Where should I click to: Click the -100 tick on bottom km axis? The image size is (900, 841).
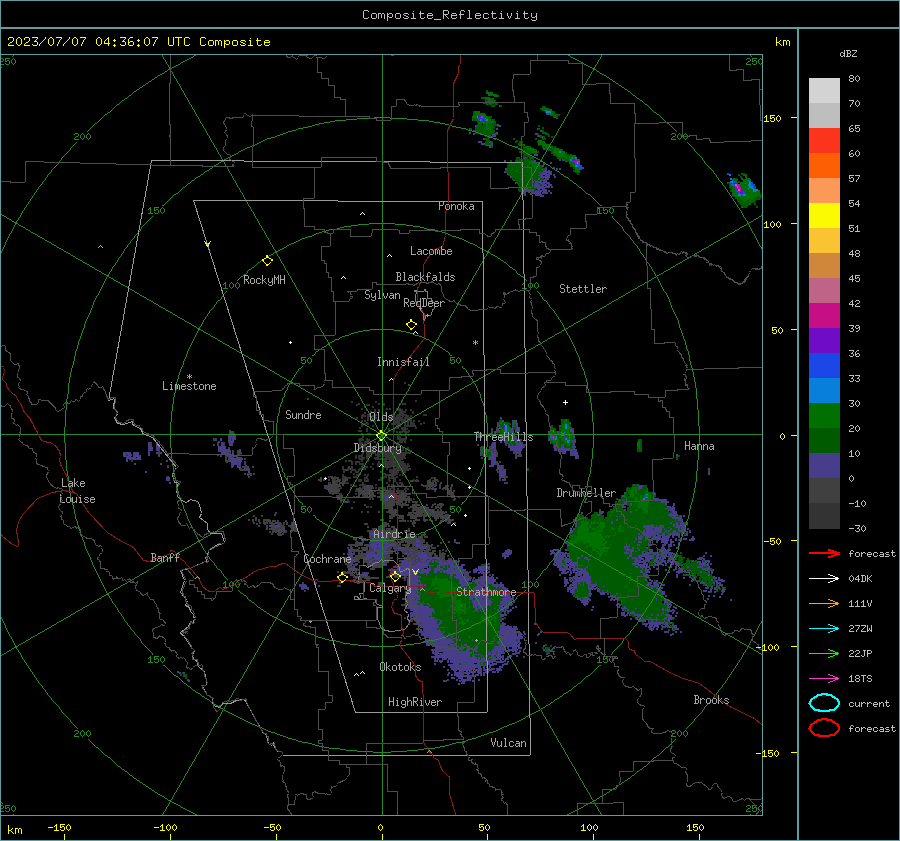(x=165, y=828)
